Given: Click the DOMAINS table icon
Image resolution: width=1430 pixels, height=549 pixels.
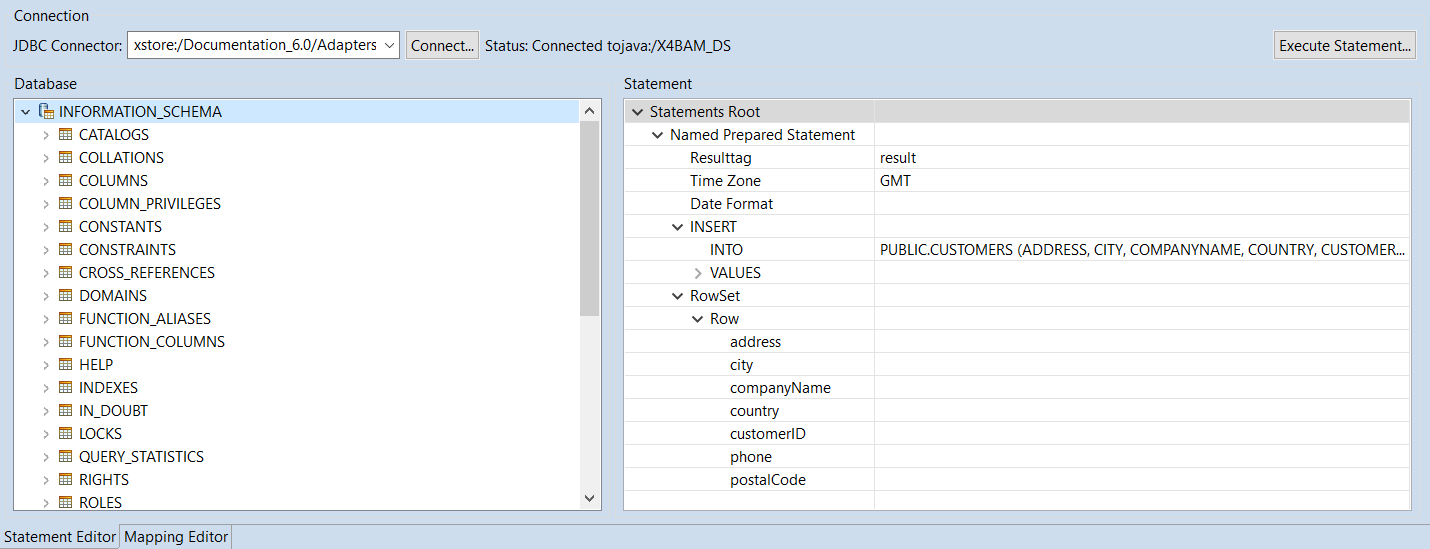Looking at the screenshot, I should (x=66, y=296).
